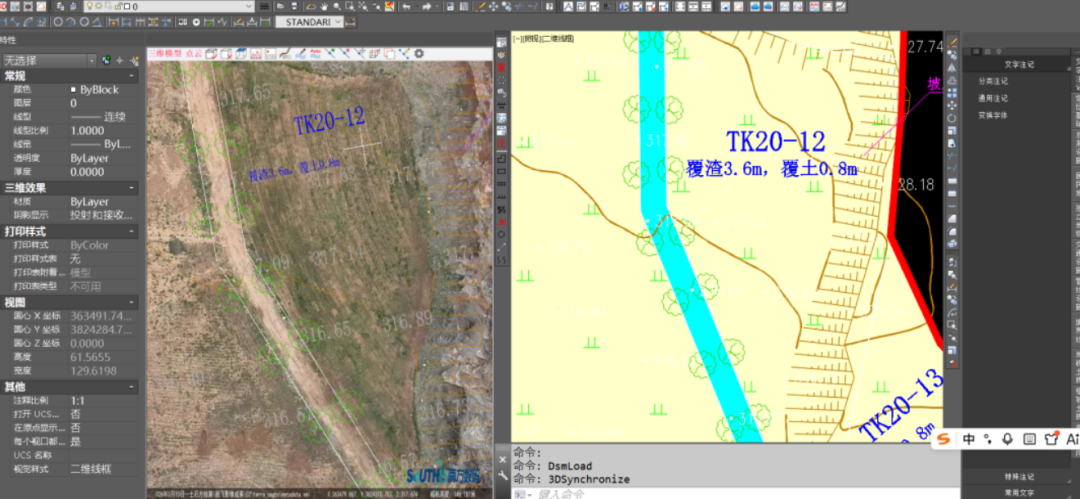
Task: Toggle Chinese 中 input mode
Action: point(968,438)
